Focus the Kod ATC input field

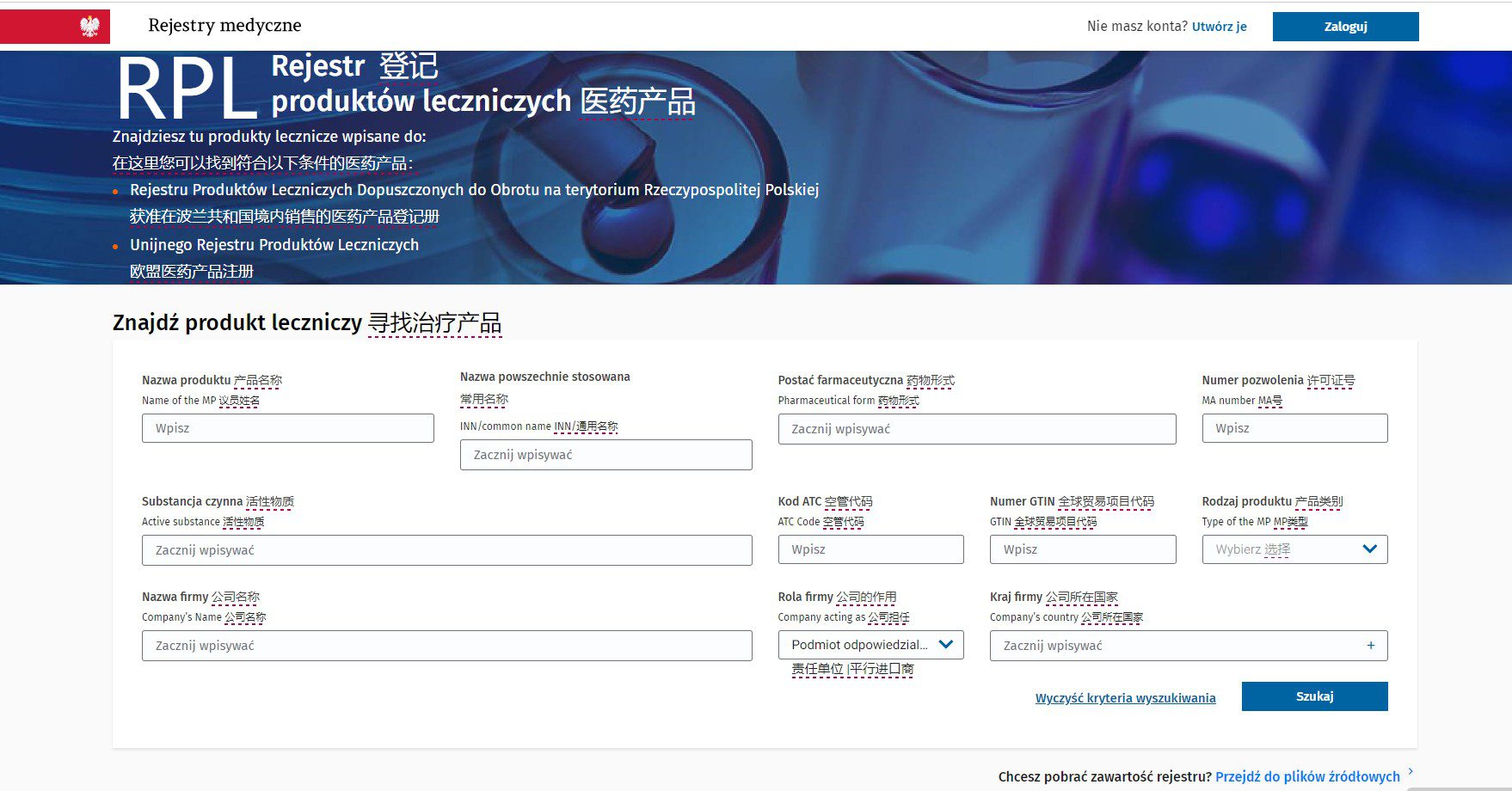pyautogui.click(x=870, y=549)
